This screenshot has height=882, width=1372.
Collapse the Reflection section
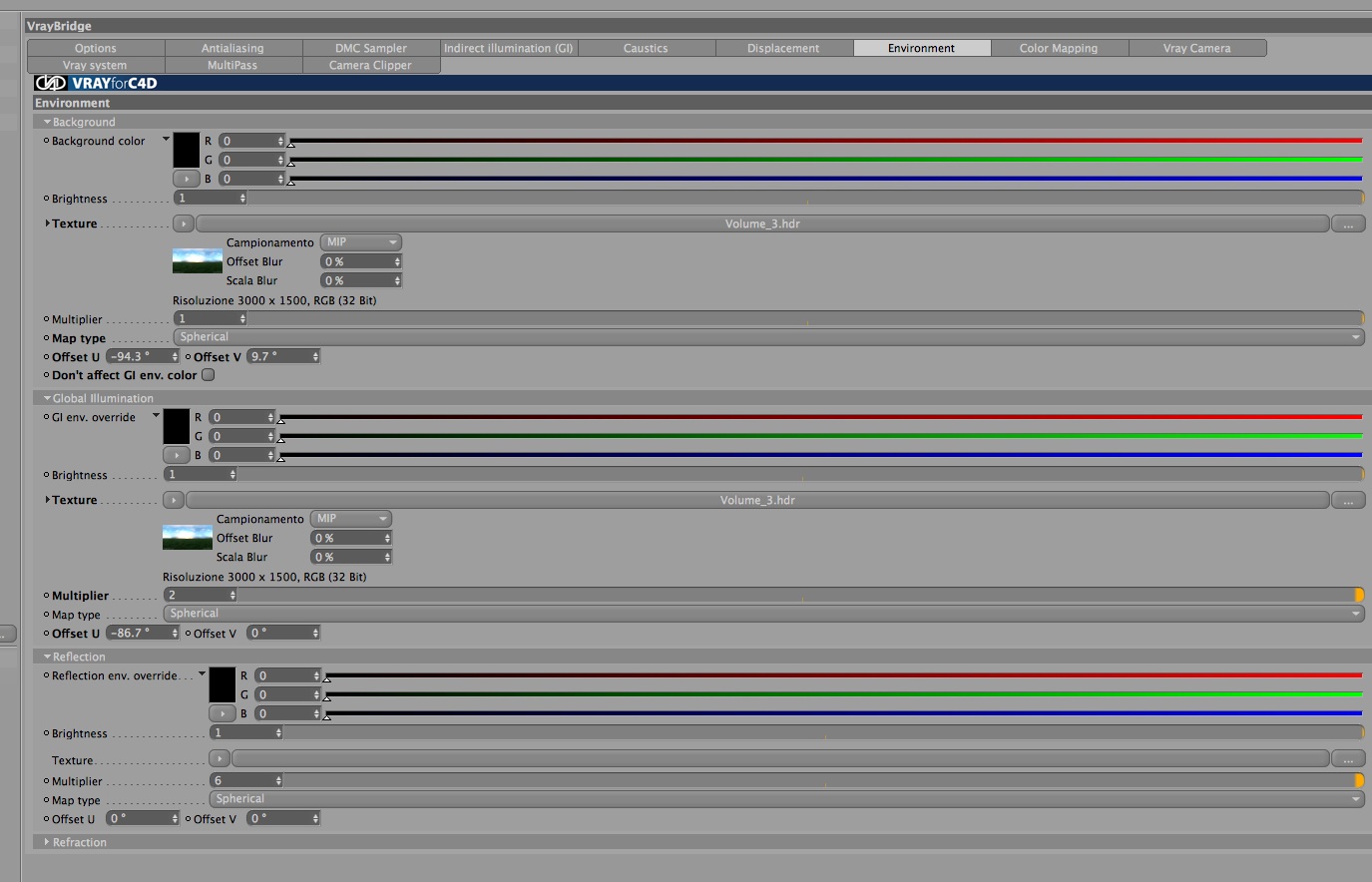[x=47, y=657]
